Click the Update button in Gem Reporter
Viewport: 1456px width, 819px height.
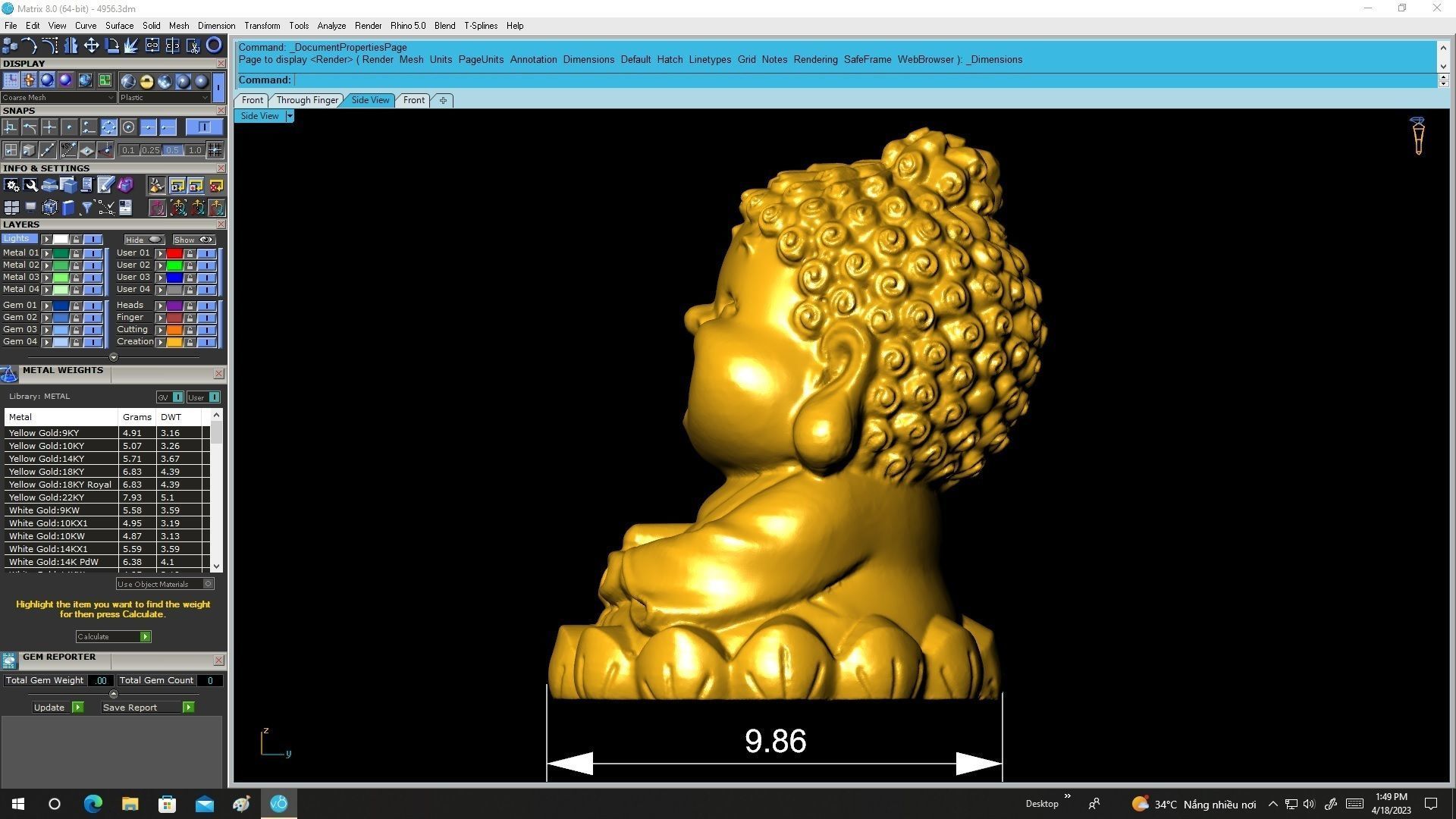point(58,708)
